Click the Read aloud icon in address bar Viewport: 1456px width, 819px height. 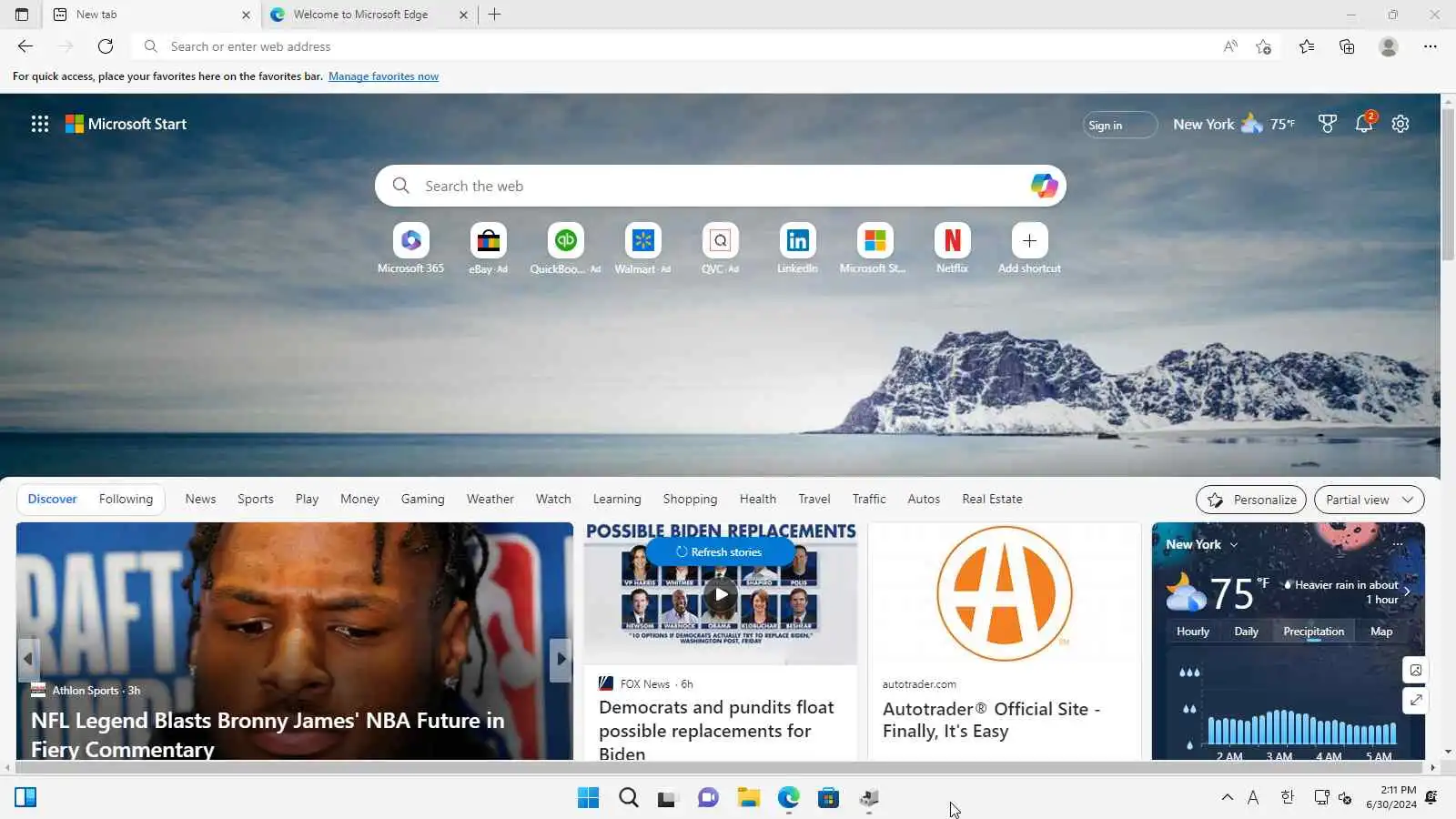coord(1230,46)
